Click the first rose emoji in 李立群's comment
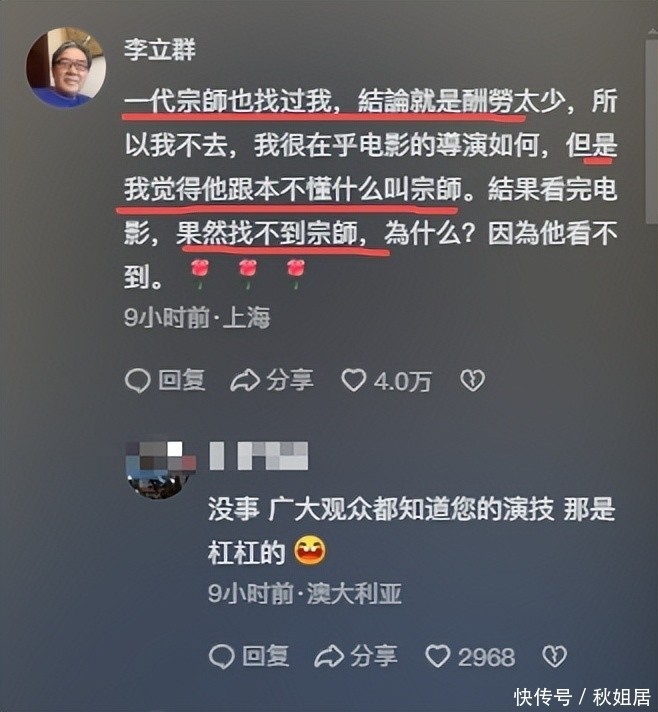Screen dimensions: 658x712 (x=199, y=274)
